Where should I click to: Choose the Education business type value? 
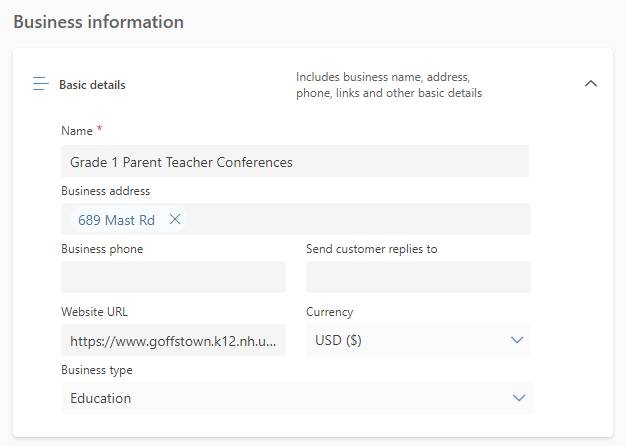[x=101, y=398]
